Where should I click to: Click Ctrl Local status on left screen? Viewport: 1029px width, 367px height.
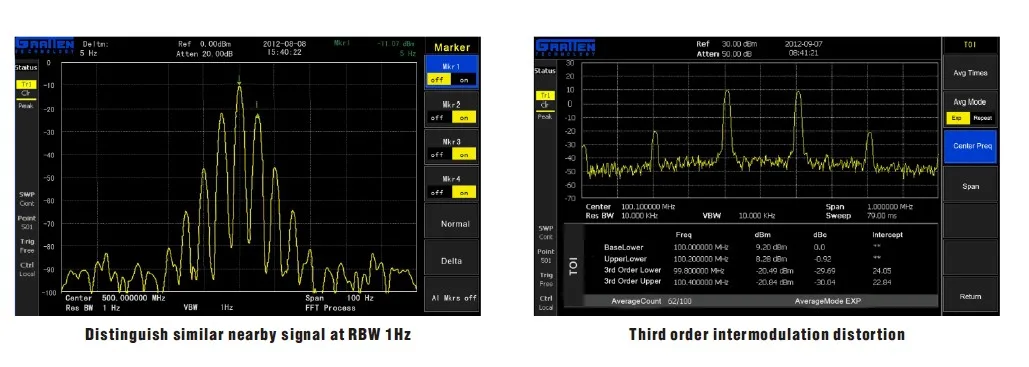coord(26,269)
